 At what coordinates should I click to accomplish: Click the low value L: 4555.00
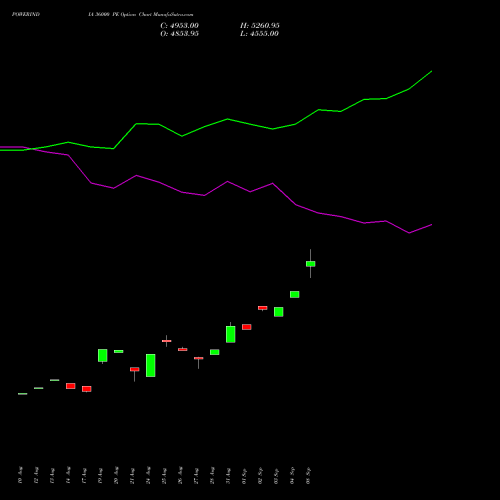coord(259,34)
